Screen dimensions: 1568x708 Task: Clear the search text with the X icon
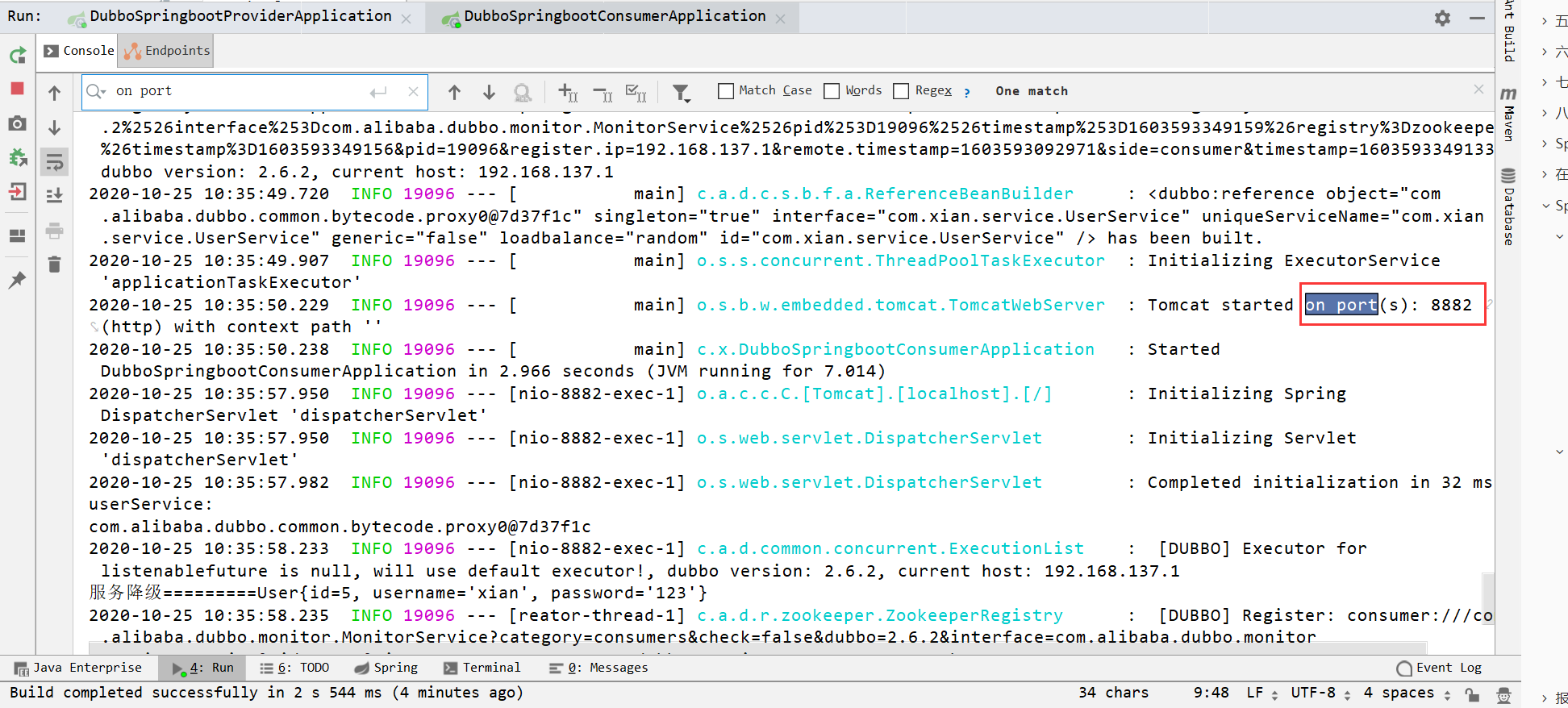point(413,91)
